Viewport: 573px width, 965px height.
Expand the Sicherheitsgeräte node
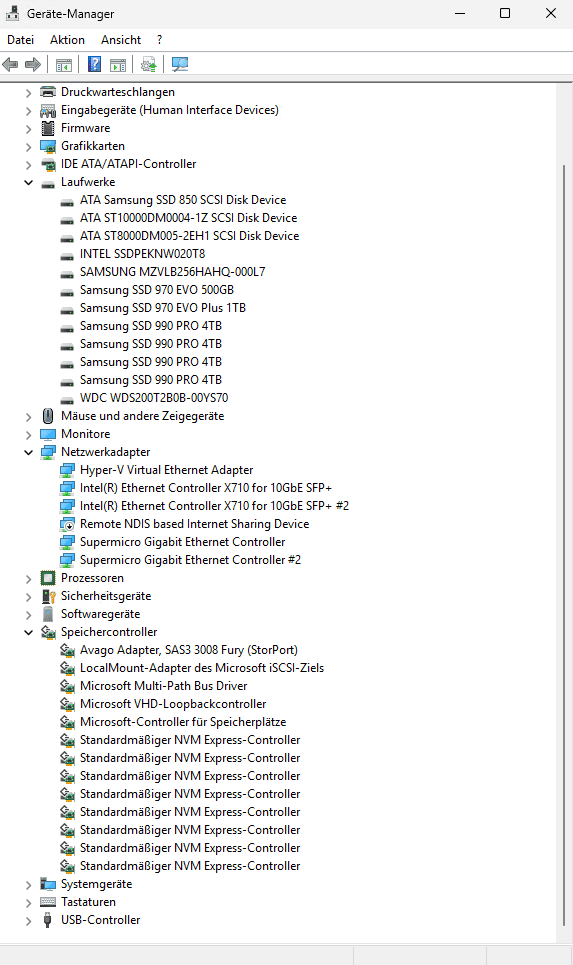pos(28,596)
